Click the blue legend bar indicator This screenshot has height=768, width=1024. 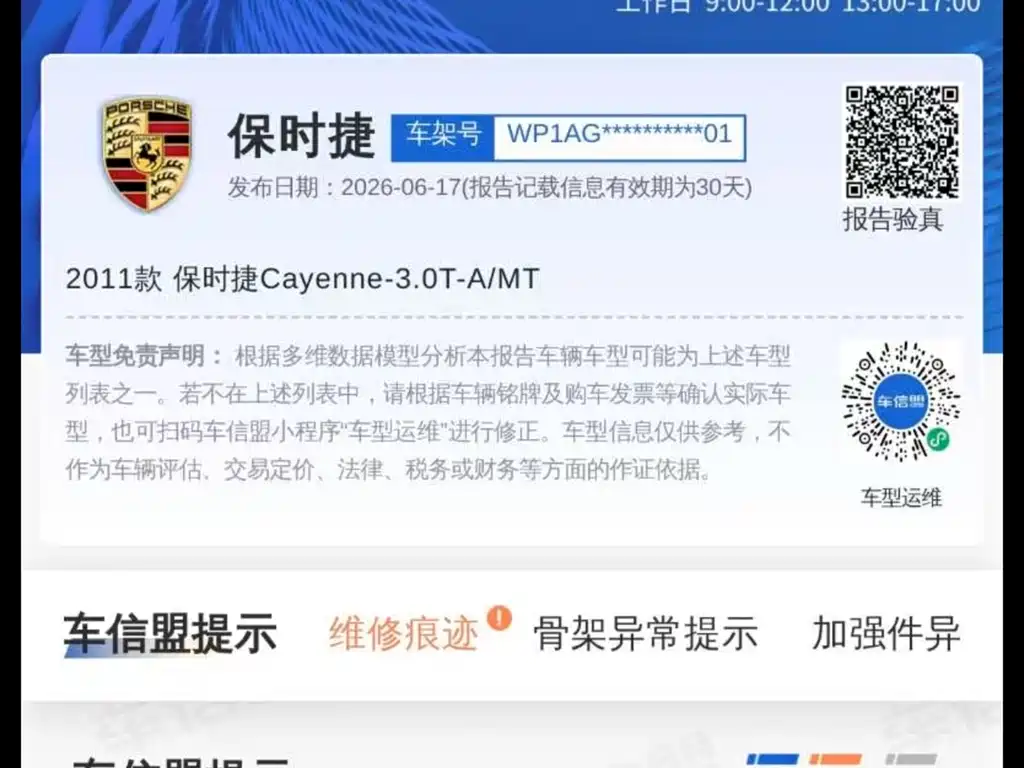pyautogui.click(x=772, y=759)
